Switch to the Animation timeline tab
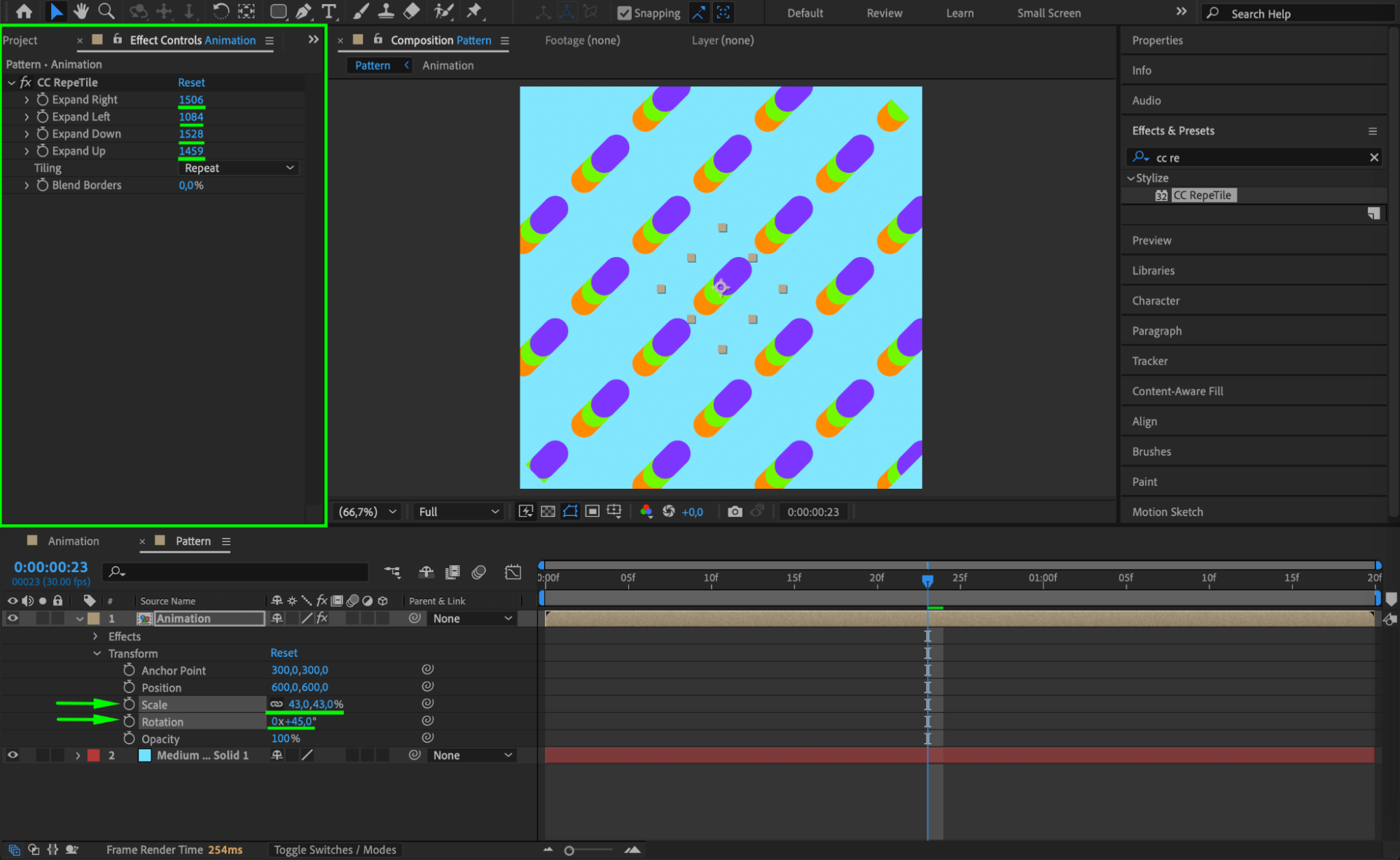Screen dimensions: 1400x860 point(73,541)
